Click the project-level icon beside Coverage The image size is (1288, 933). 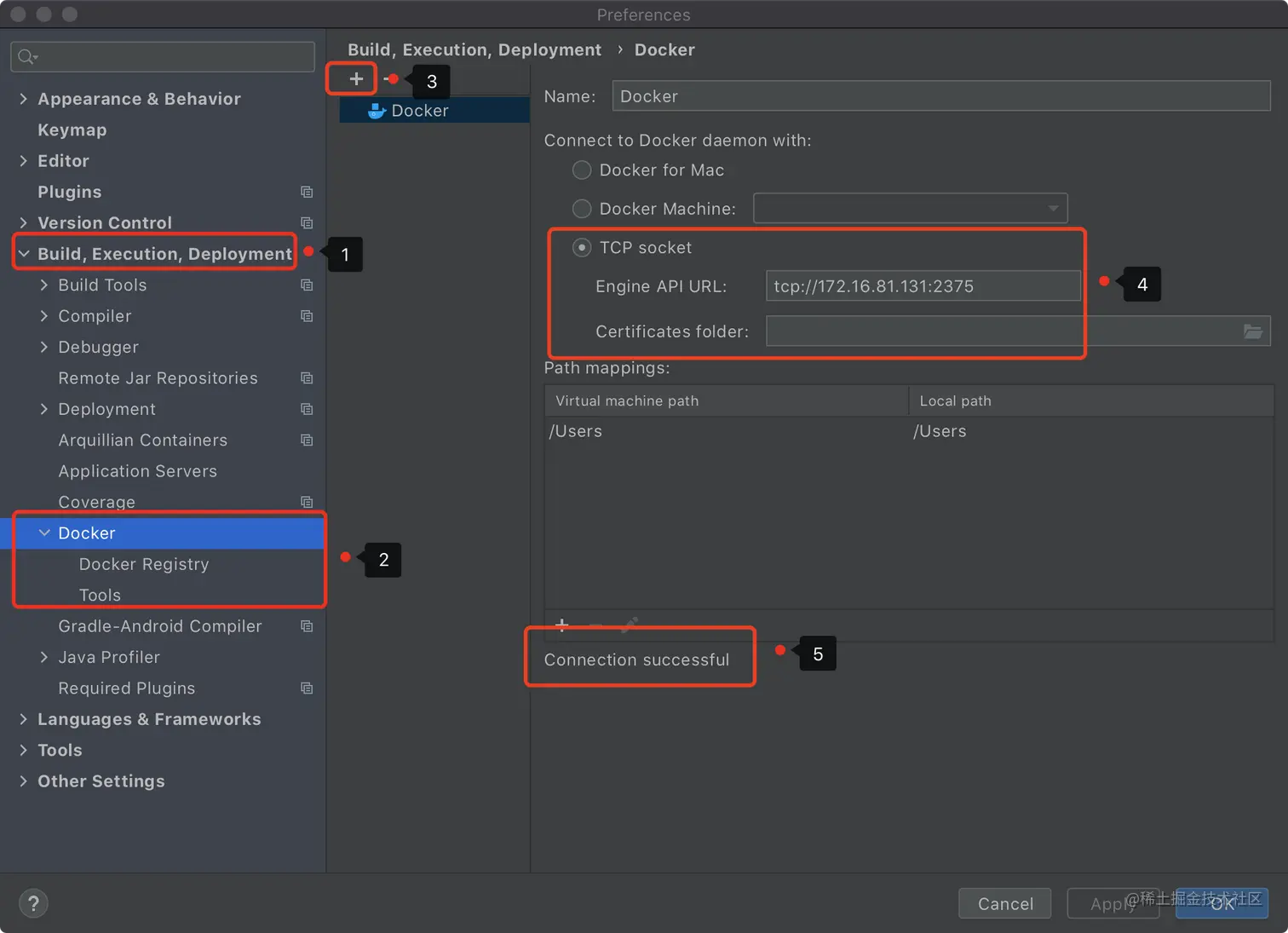pos(307,503)
